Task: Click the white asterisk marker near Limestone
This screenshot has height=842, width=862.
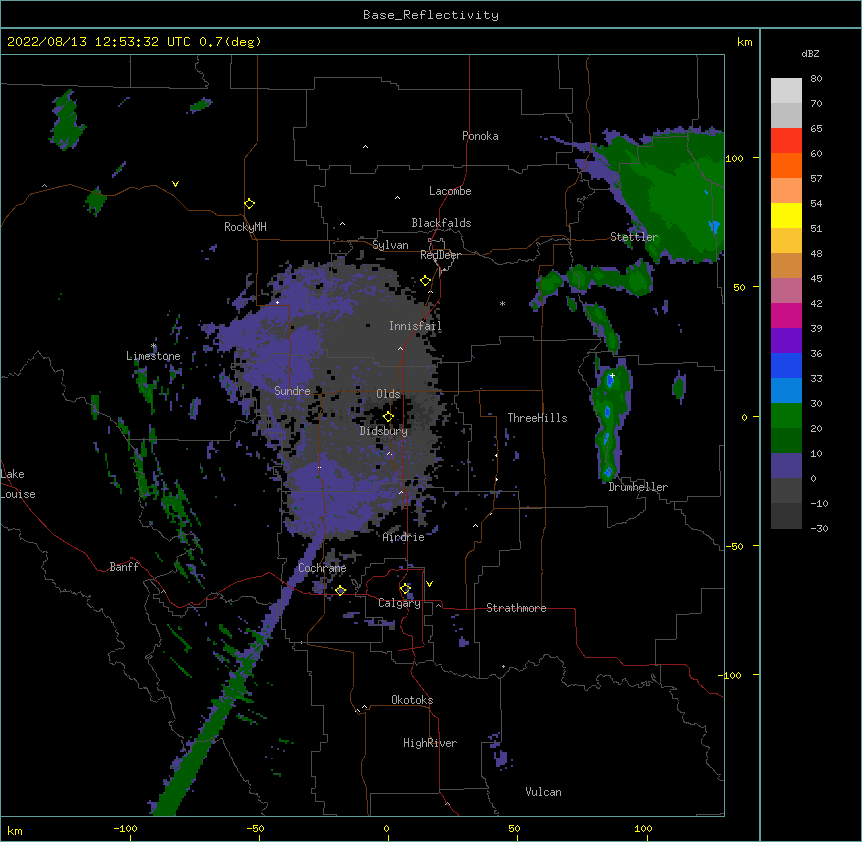Action: pyautogui.click(x=153, y=346)
